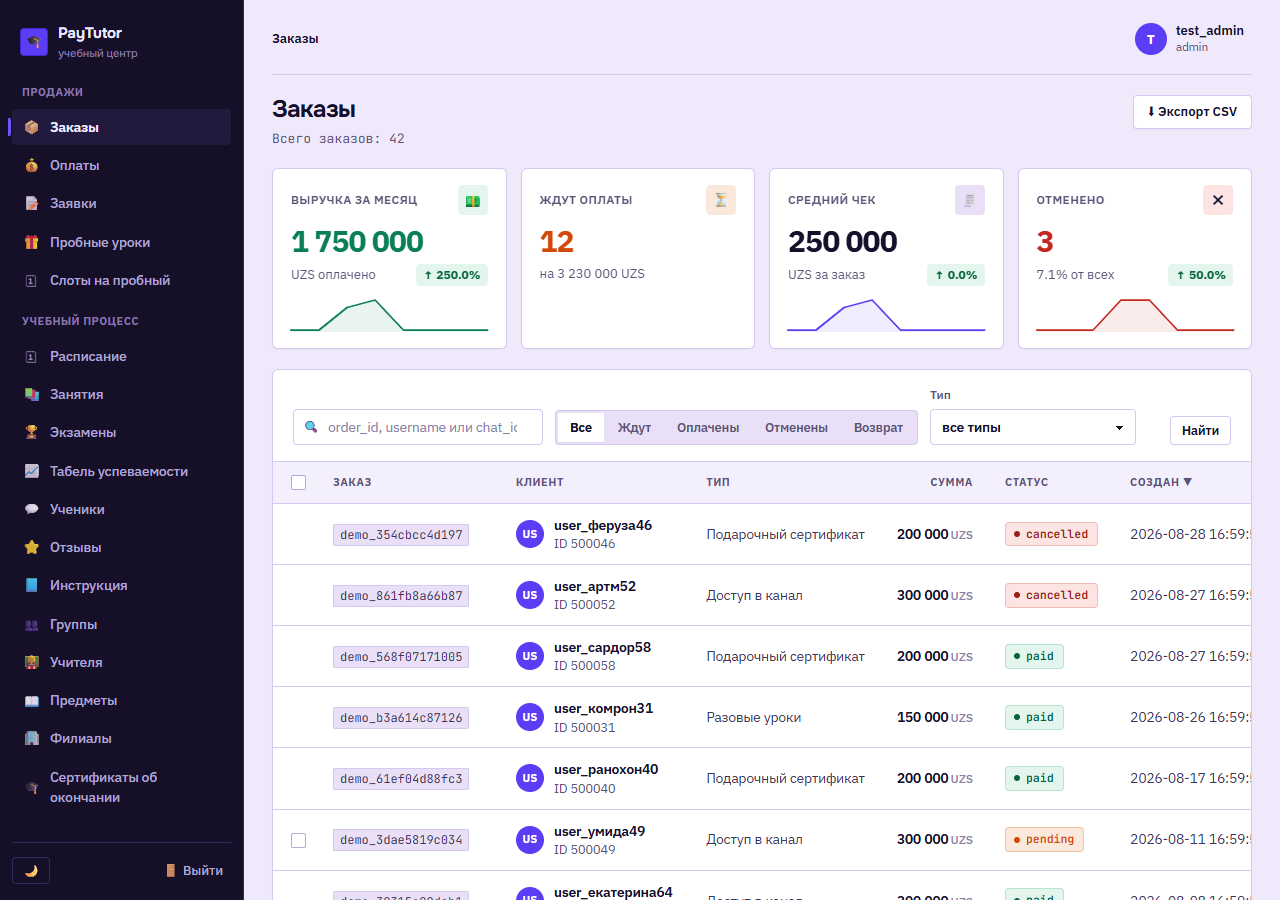Open Учителя in the sidebar
The width and height of the screenshot is (1280, 900).
coord(121,662)
